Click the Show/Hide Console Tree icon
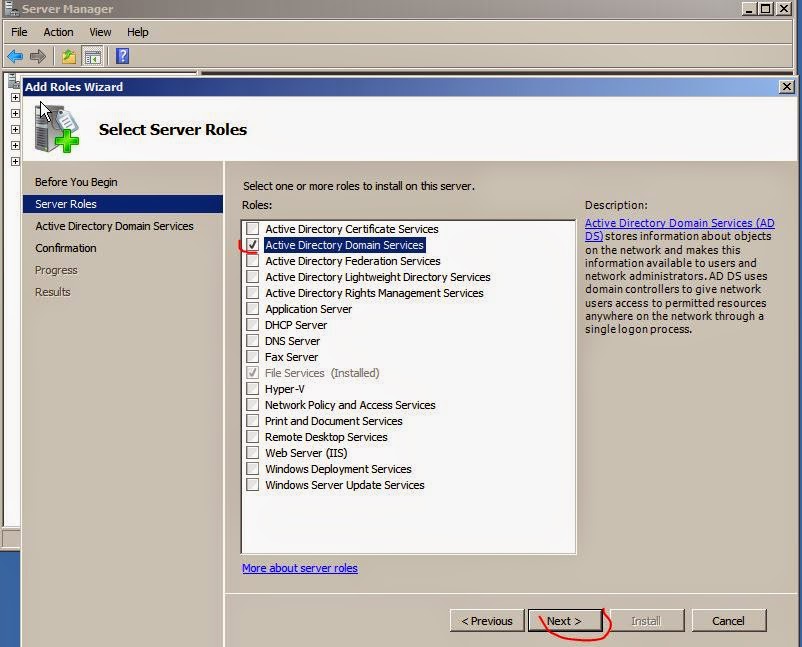The image size is (802, 647). tap(93, 56)
